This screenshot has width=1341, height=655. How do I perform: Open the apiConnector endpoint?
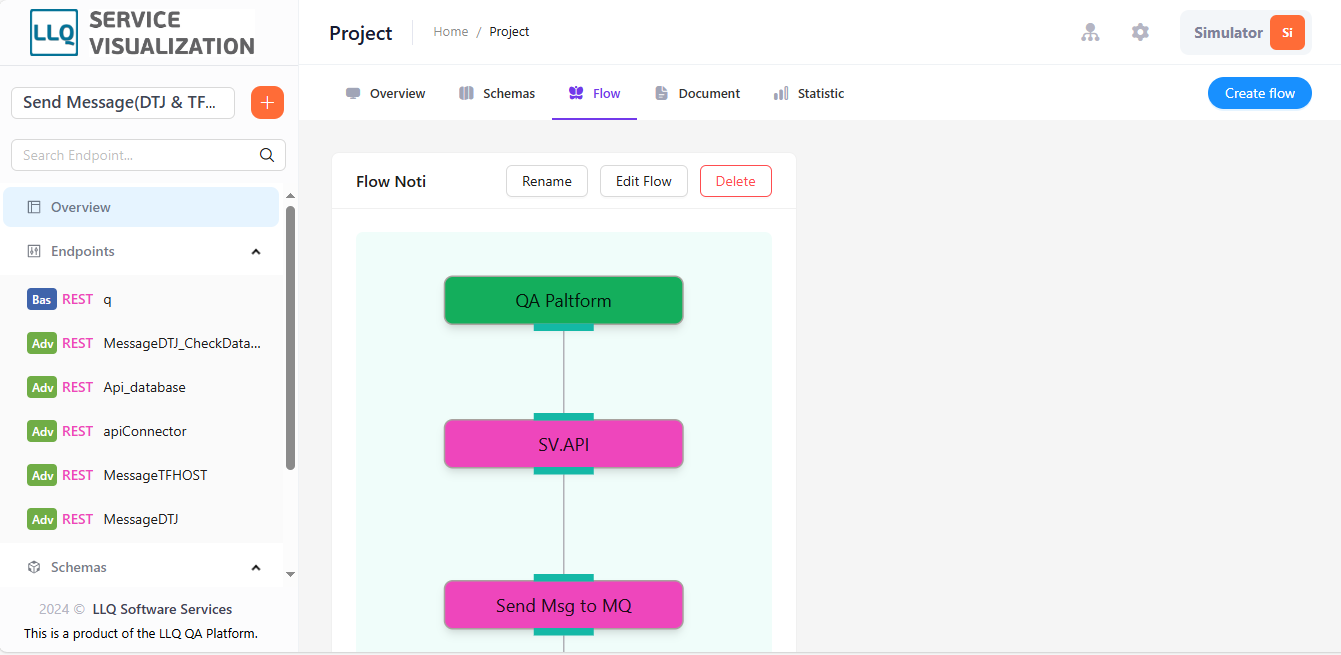pos(143,431)
